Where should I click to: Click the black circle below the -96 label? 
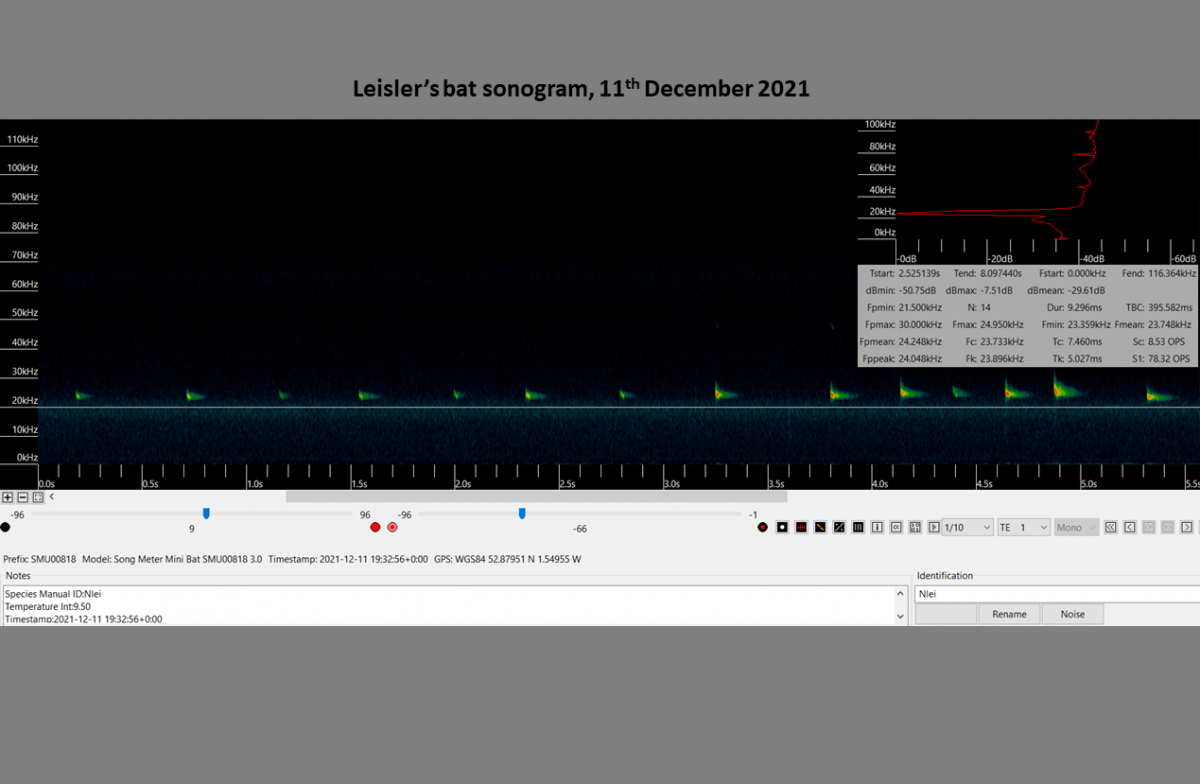5,527
